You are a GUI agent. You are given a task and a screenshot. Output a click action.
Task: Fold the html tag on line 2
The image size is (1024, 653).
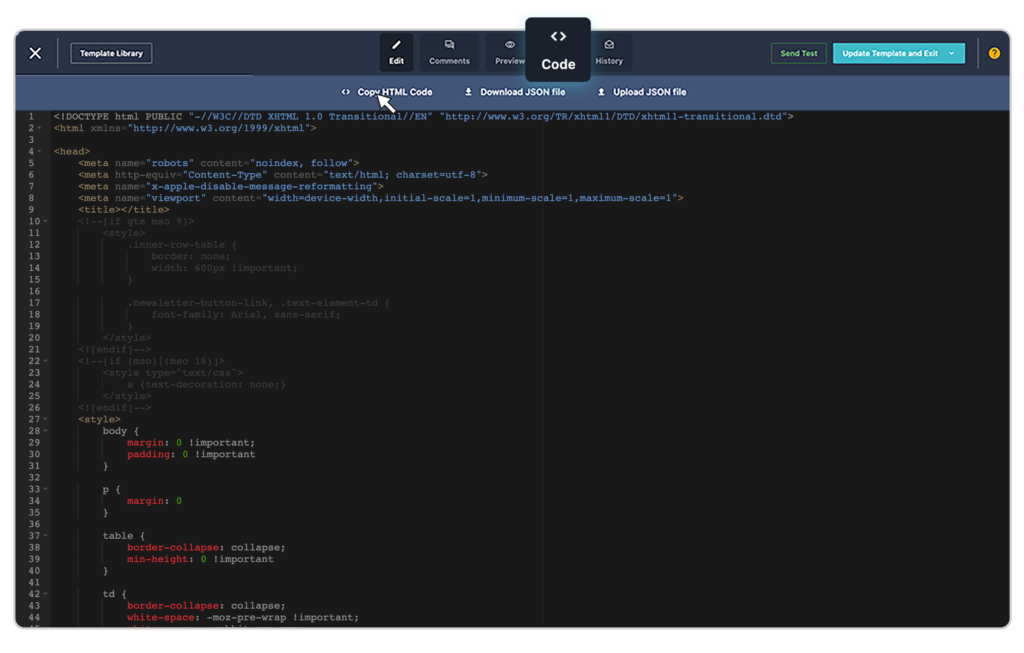(x=40, y=128)
